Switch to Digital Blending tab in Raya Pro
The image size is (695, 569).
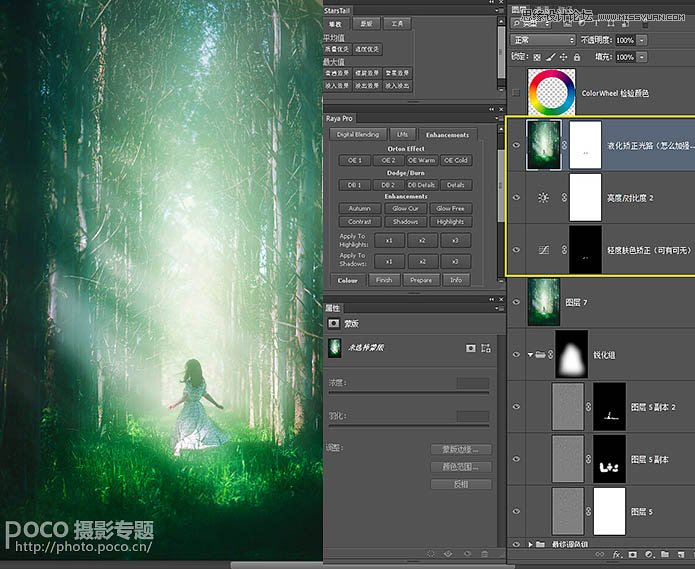click(358, 134)
